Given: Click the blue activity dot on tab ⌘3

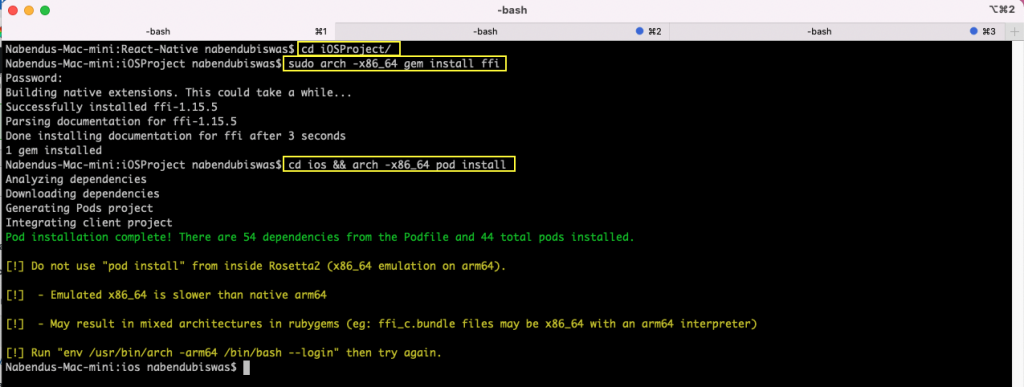Looking at the screenshot, I should [974, 31].
